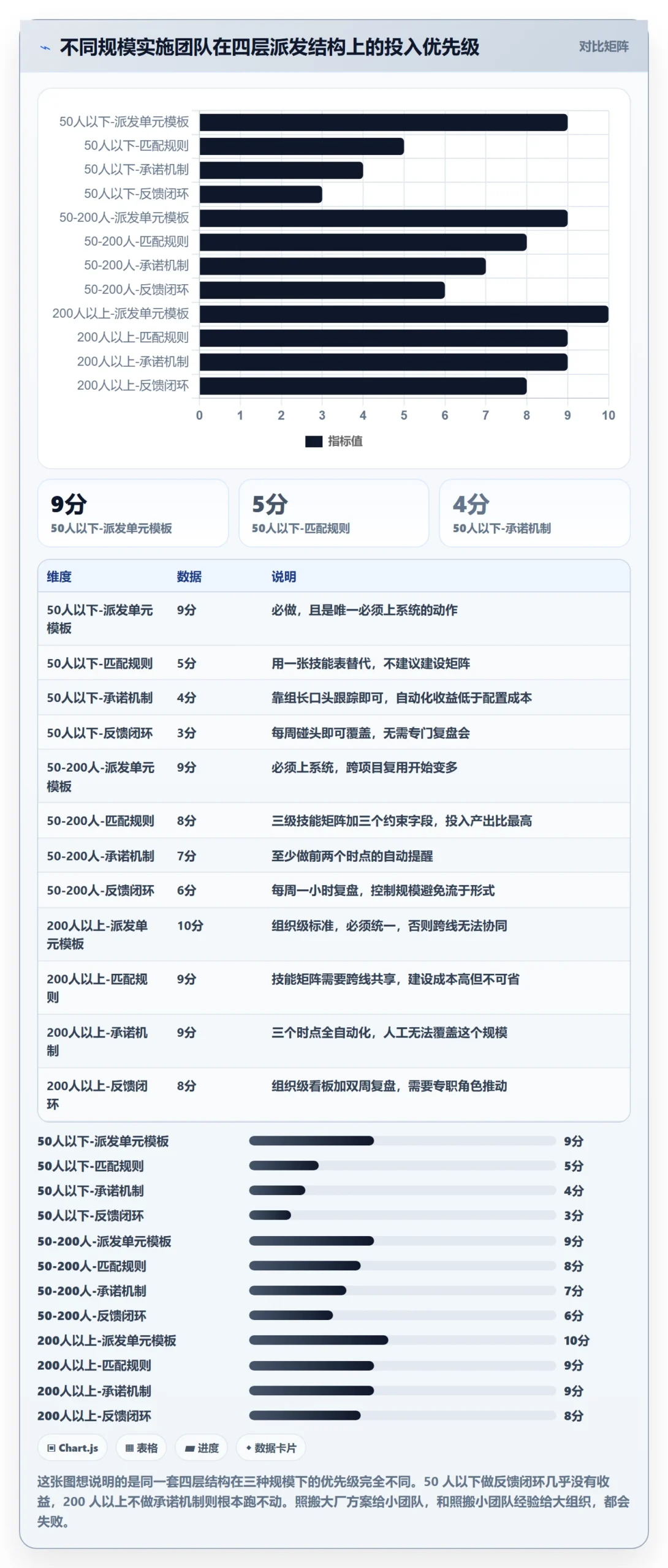
Task: Click table cell 技能矩阵需要跨线共享，建设成本高但不可省
Action: [x=395, y=979]
